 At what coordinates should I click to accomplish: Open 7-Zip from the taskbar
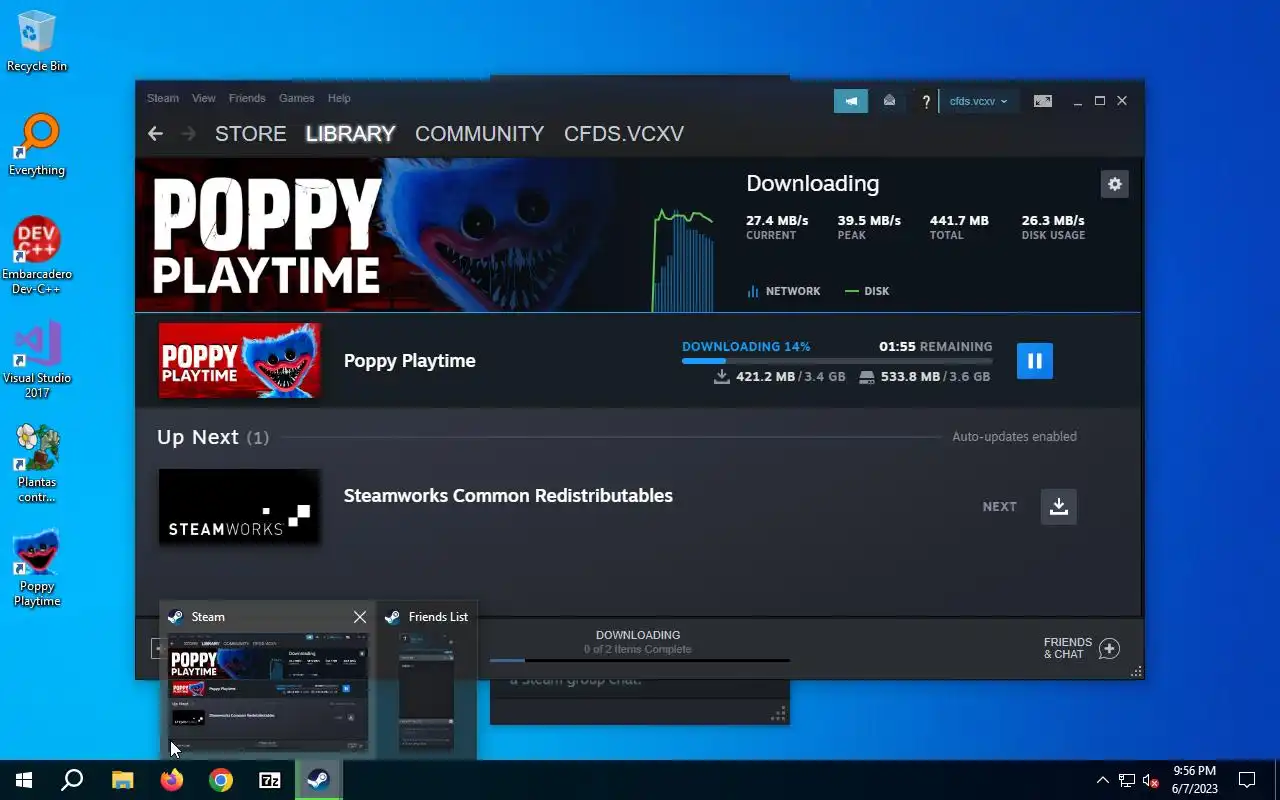coord(270,780)
